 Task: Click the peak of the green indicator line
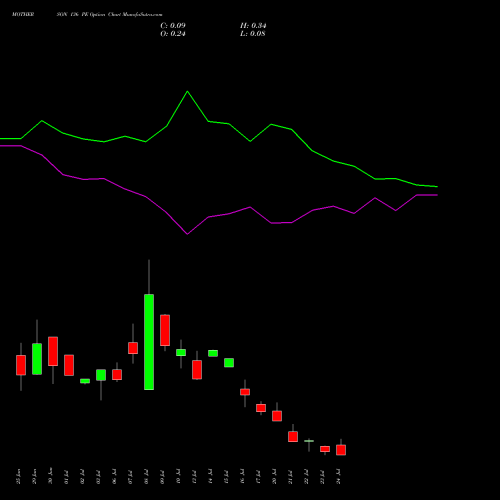pyautogui.click(x=187, y=91)
